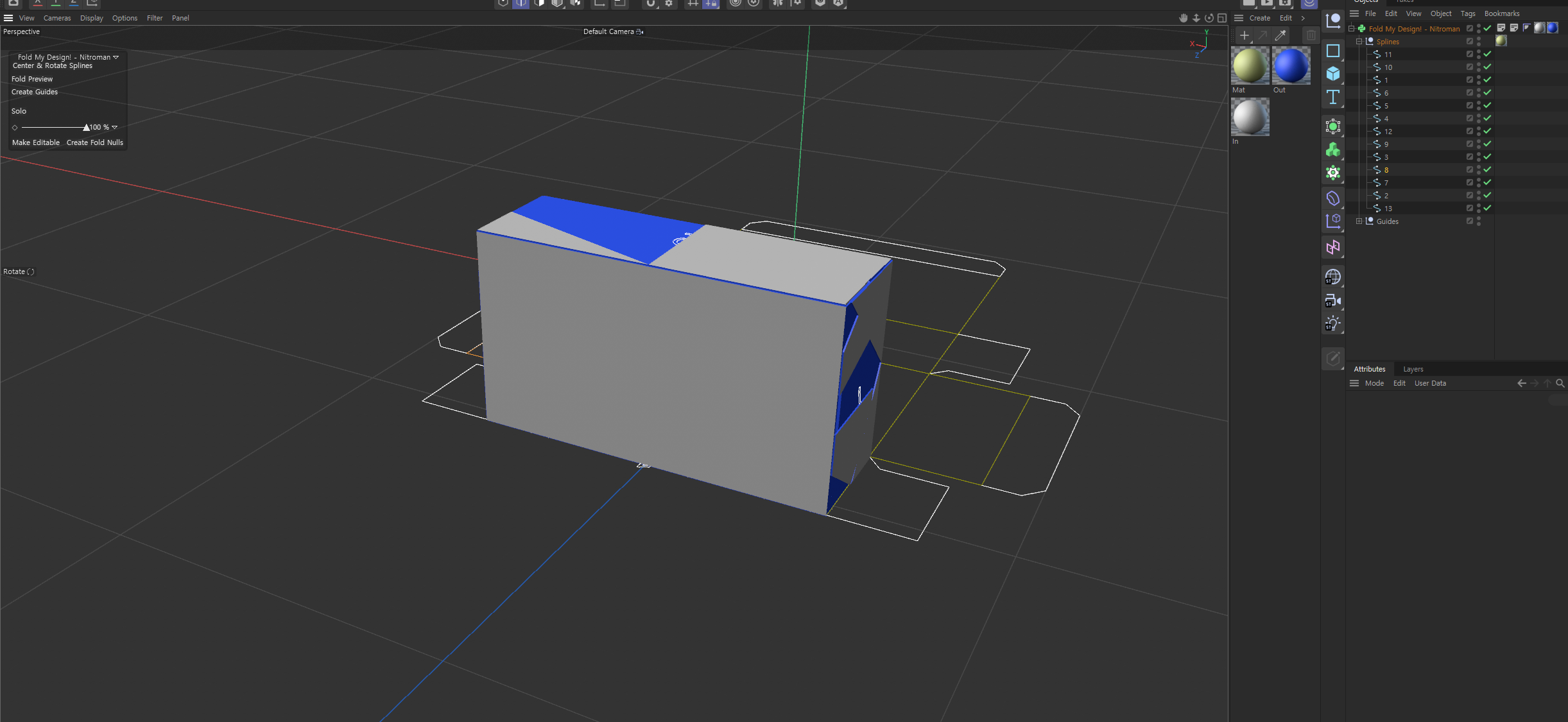Toggle enable checkmark for spline 11
Image resolution: width=1568 pixels, height=722 pixels.
(x=1487, y=55)
